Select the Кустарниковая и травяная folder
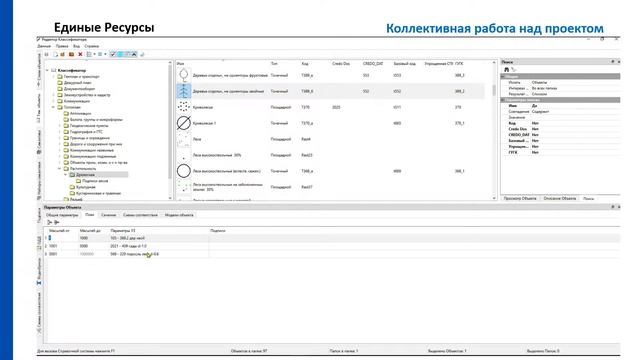This screenshot has height=360, width=640. 98,193
